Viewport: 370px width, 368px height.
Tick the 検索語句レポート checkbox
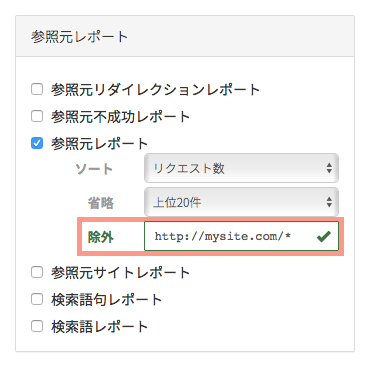coord(37,299)
